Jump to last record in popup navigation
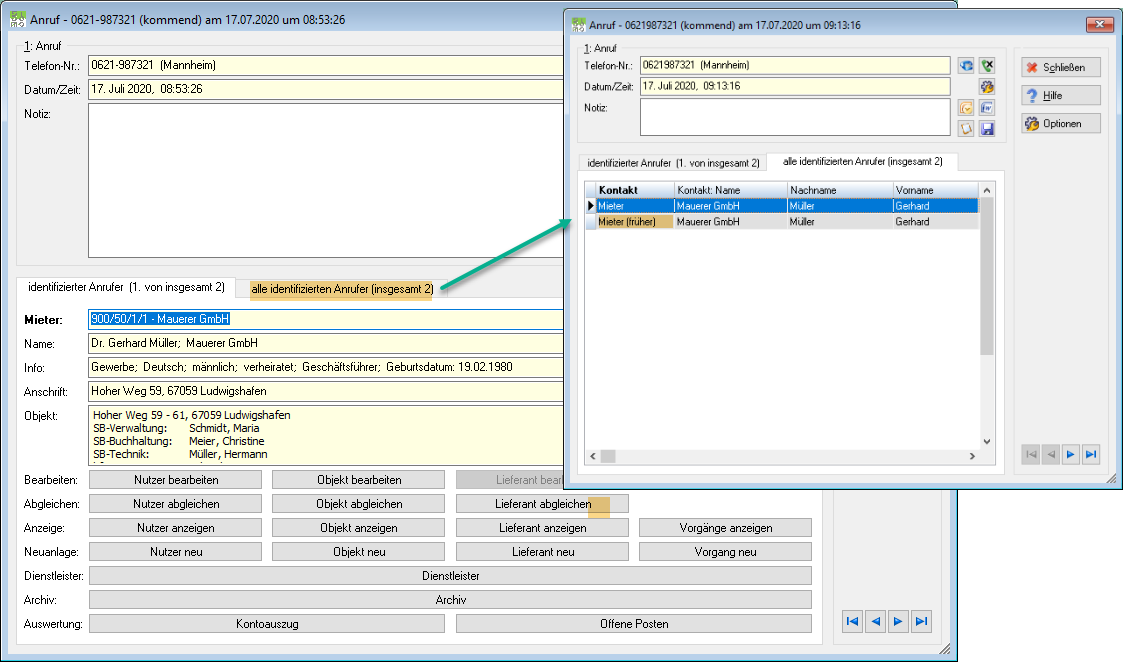 tap(1091, 454)
